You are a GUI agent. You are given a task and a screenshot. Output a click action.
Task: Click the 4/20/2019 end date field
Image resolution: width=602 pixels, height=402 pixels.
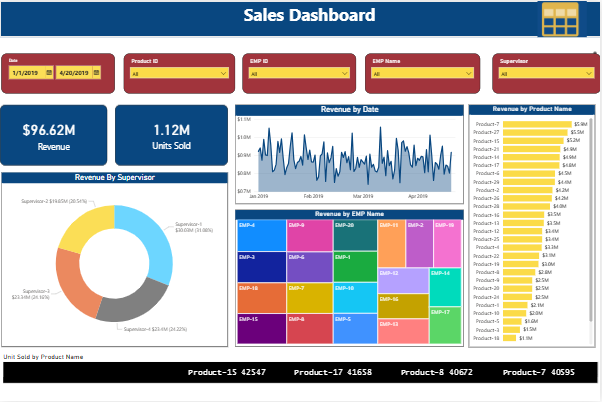tap(78, 73)
